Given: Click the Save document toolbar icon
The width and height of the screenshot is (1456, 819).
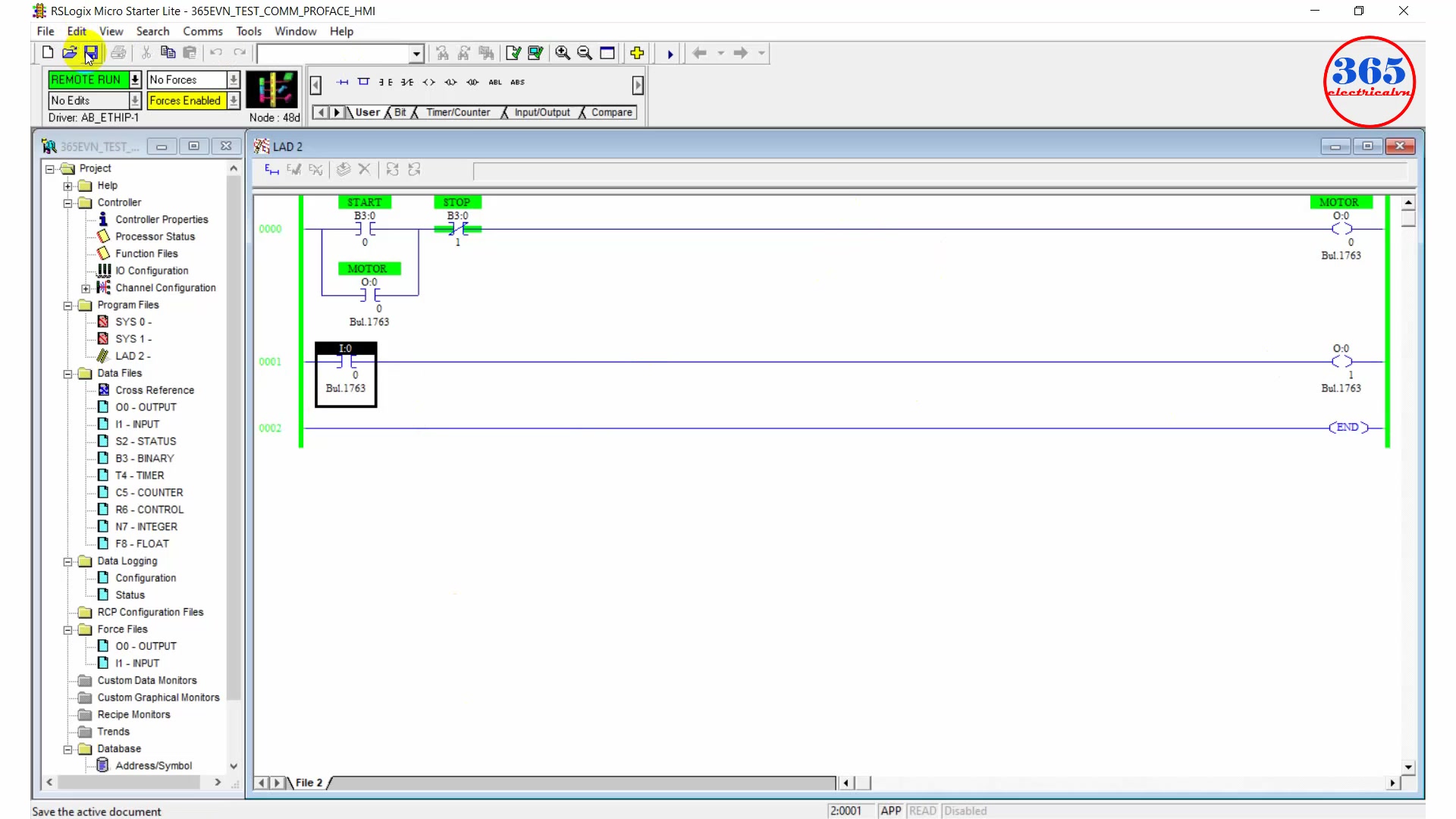Looking at the screenshot, I should [91, 52].
